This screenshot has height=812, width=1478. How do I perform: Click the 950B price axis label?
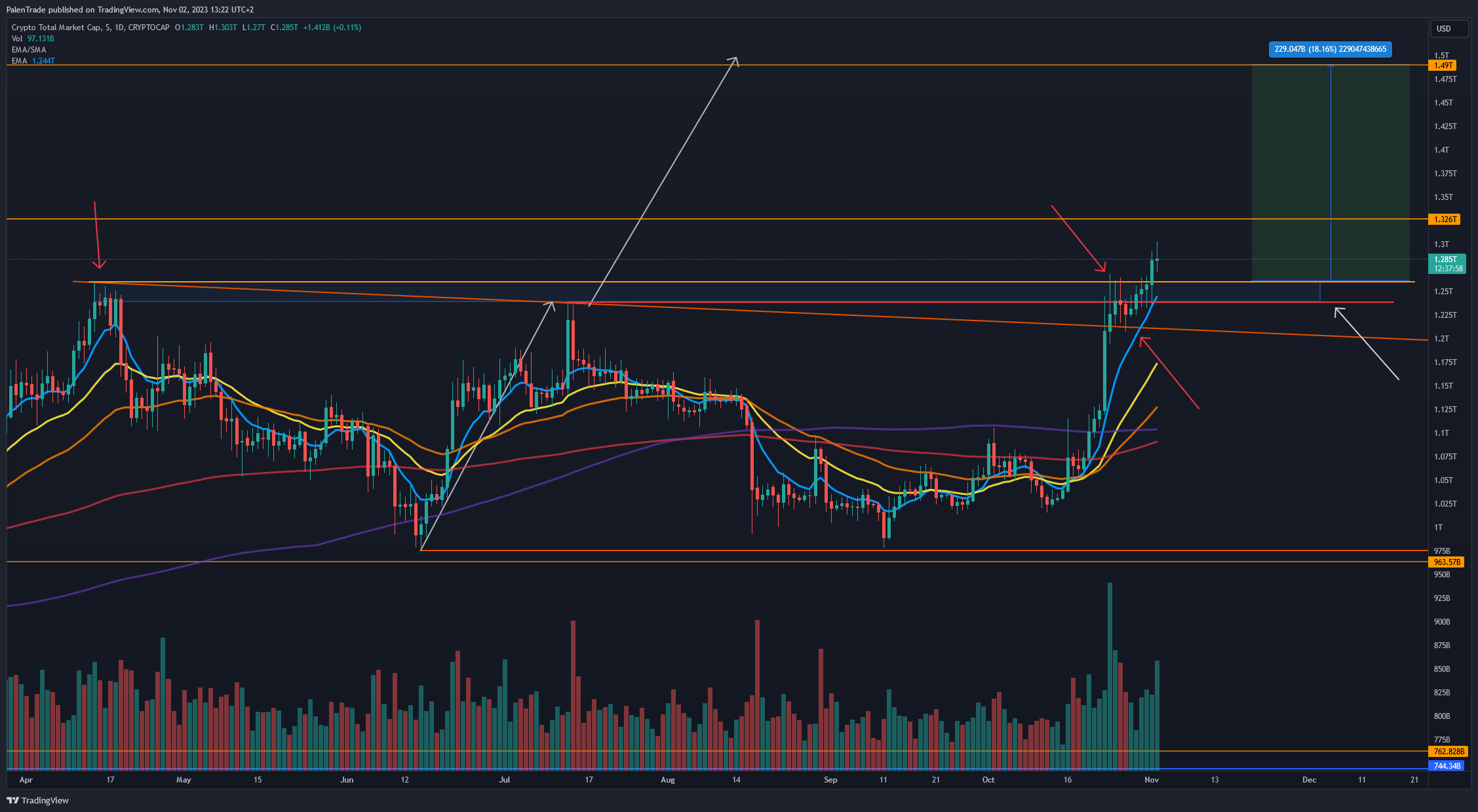pos(1442,575)
